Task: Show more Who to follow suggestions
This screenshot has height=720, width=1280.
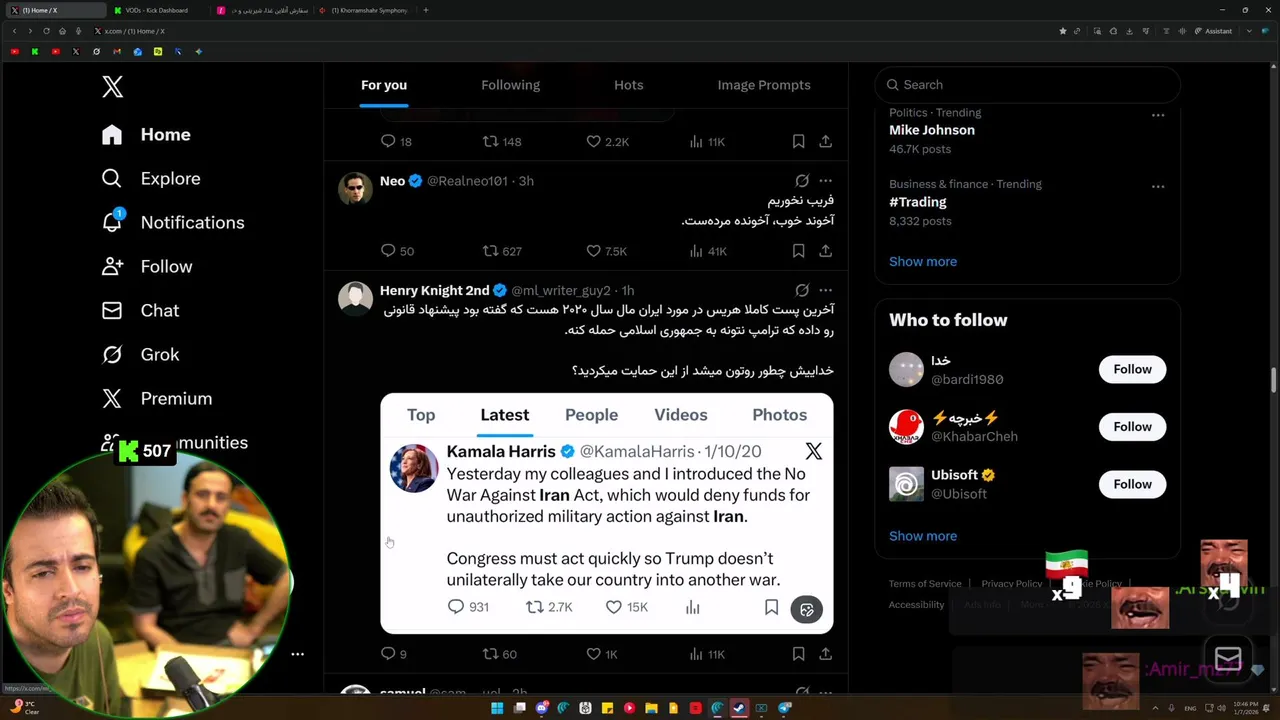Action: 923,536
